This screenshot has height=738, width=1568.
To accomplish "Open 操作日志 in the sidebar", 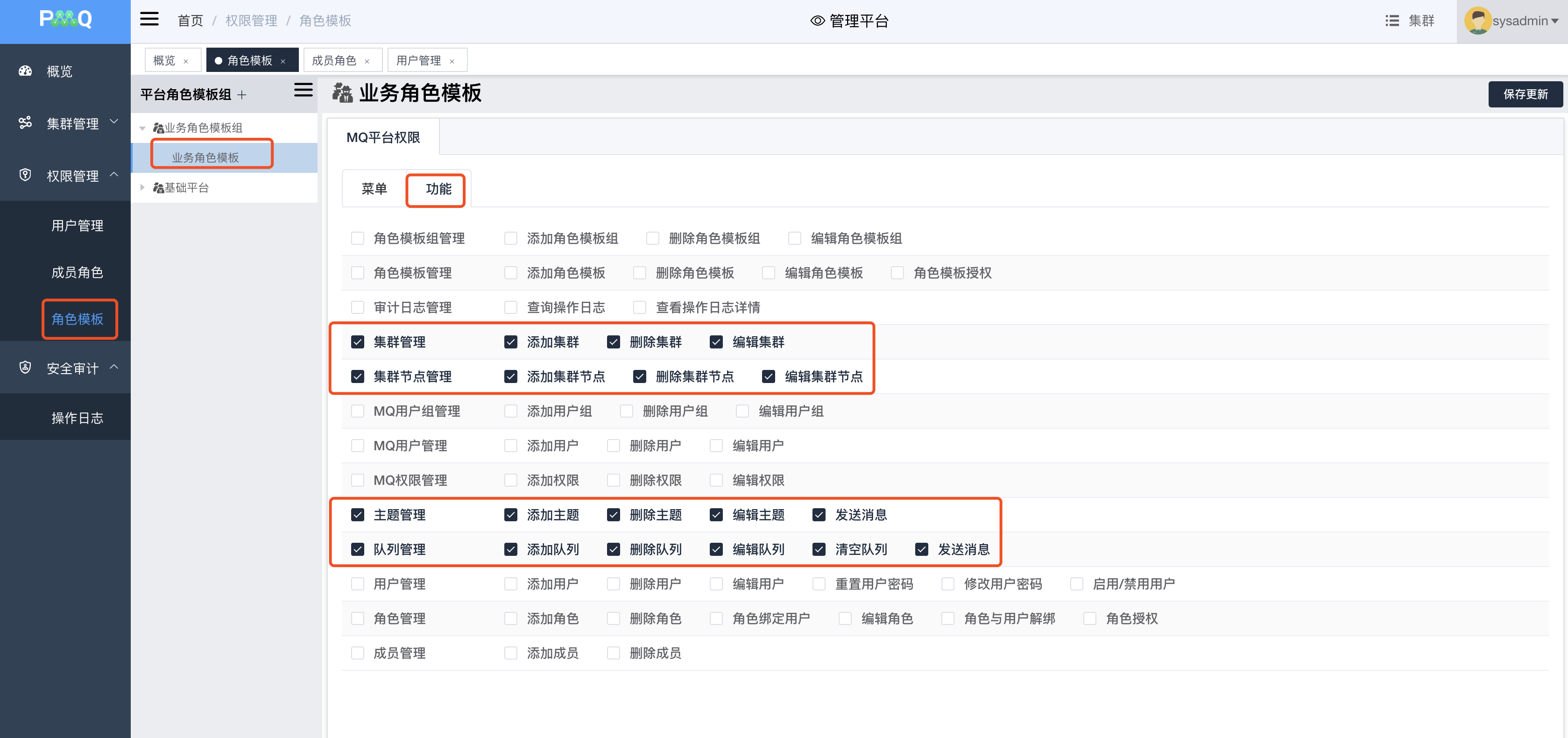I will 78,418.
